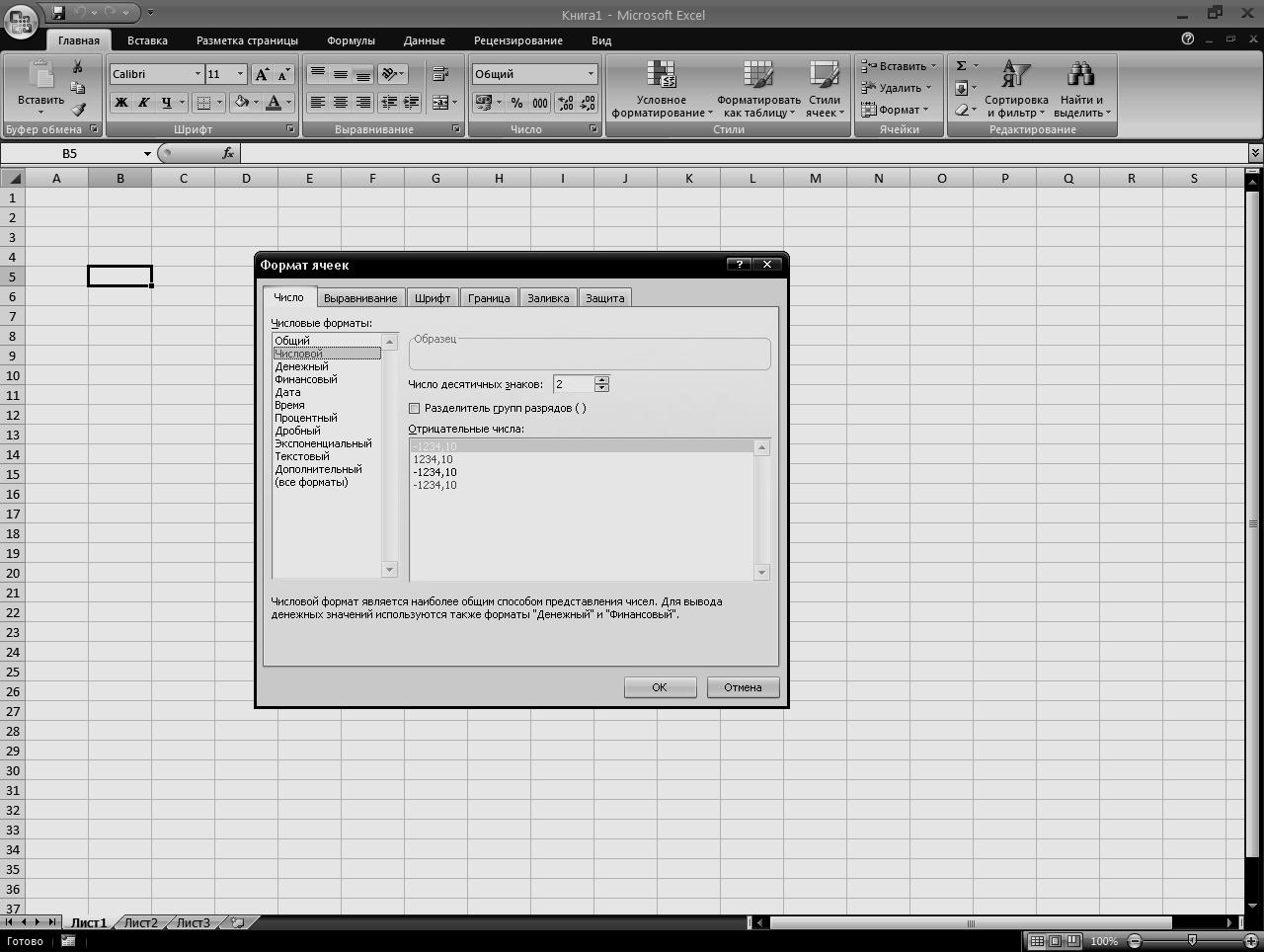Open 'Найти и выделить' dropdown

1081,89
